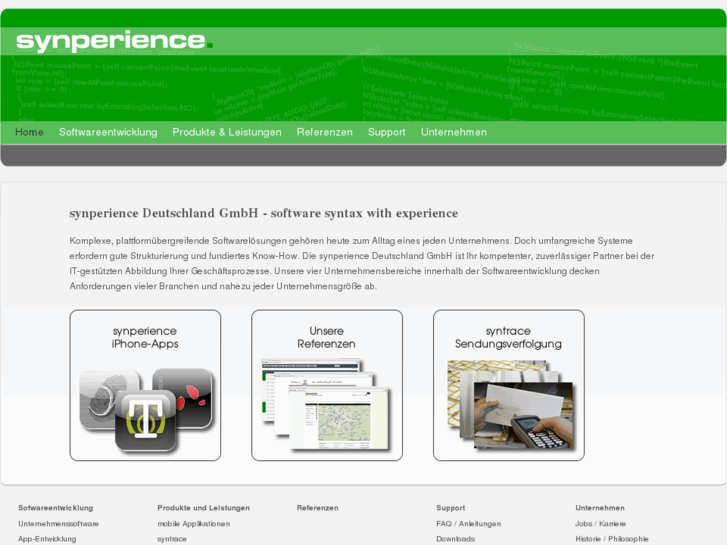Open the mobile Applikationen footer link
This screenshot has width=727, height=545.
coord(194,524)
